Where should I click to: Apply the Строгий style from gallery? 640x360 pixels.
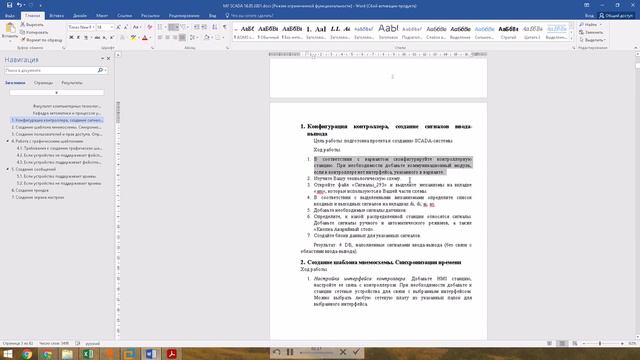(x=508, y=32)
